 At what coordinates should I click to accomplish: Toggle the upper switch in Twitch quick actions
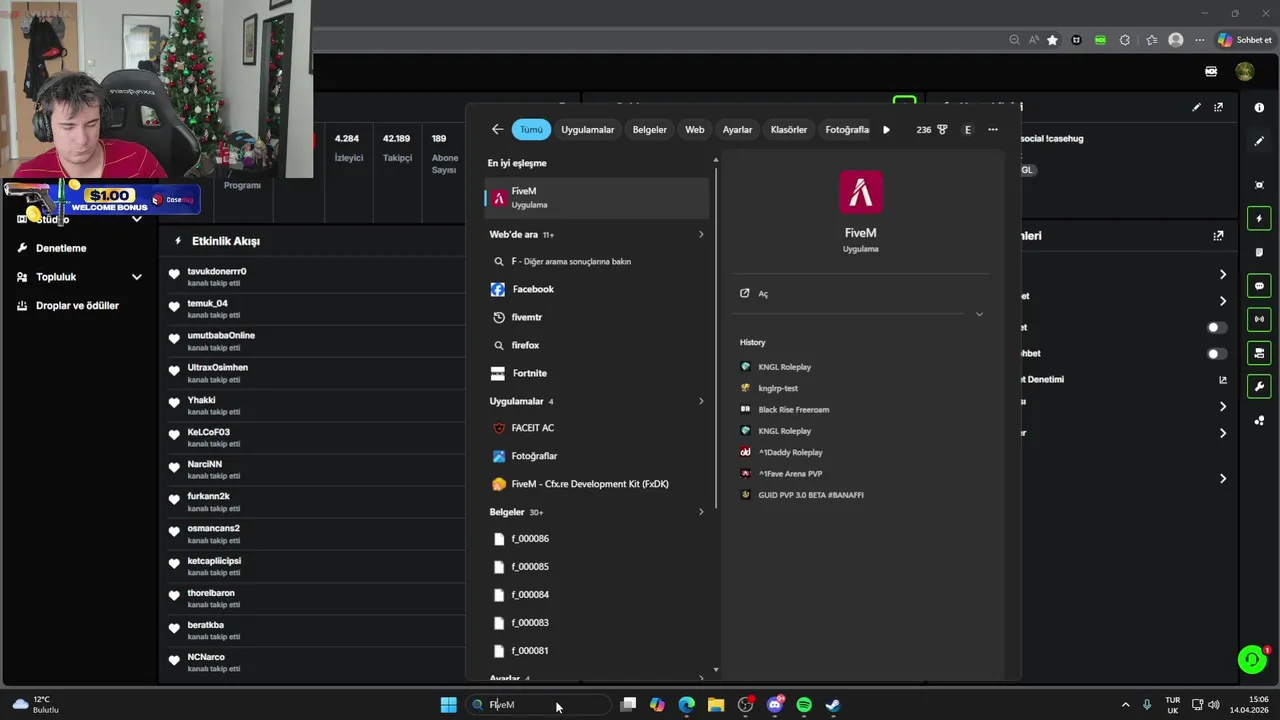1216,327
